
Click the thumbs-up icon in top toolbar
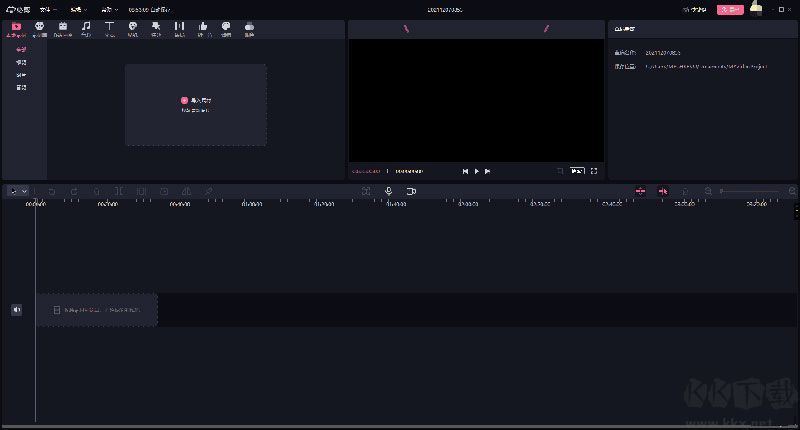(203, 28)
